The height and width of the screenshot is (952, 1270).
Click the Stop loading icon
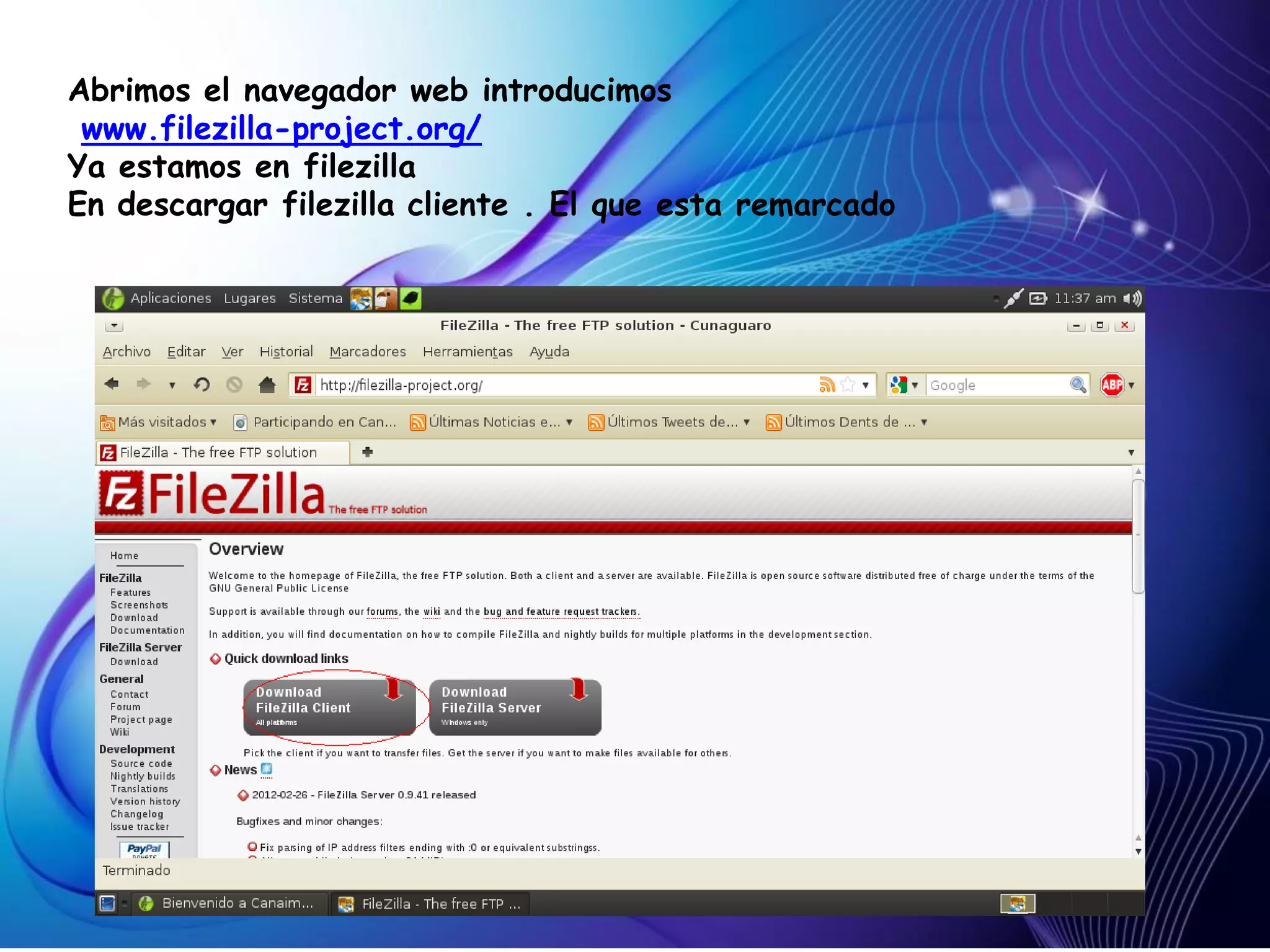[x=234, y=385]
